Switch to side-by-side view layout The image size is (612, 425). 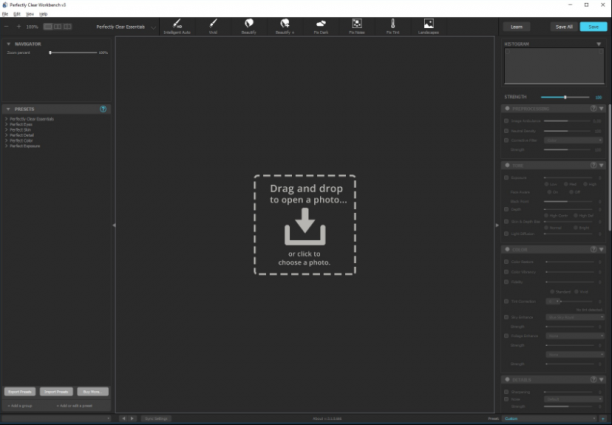[68, 27]
